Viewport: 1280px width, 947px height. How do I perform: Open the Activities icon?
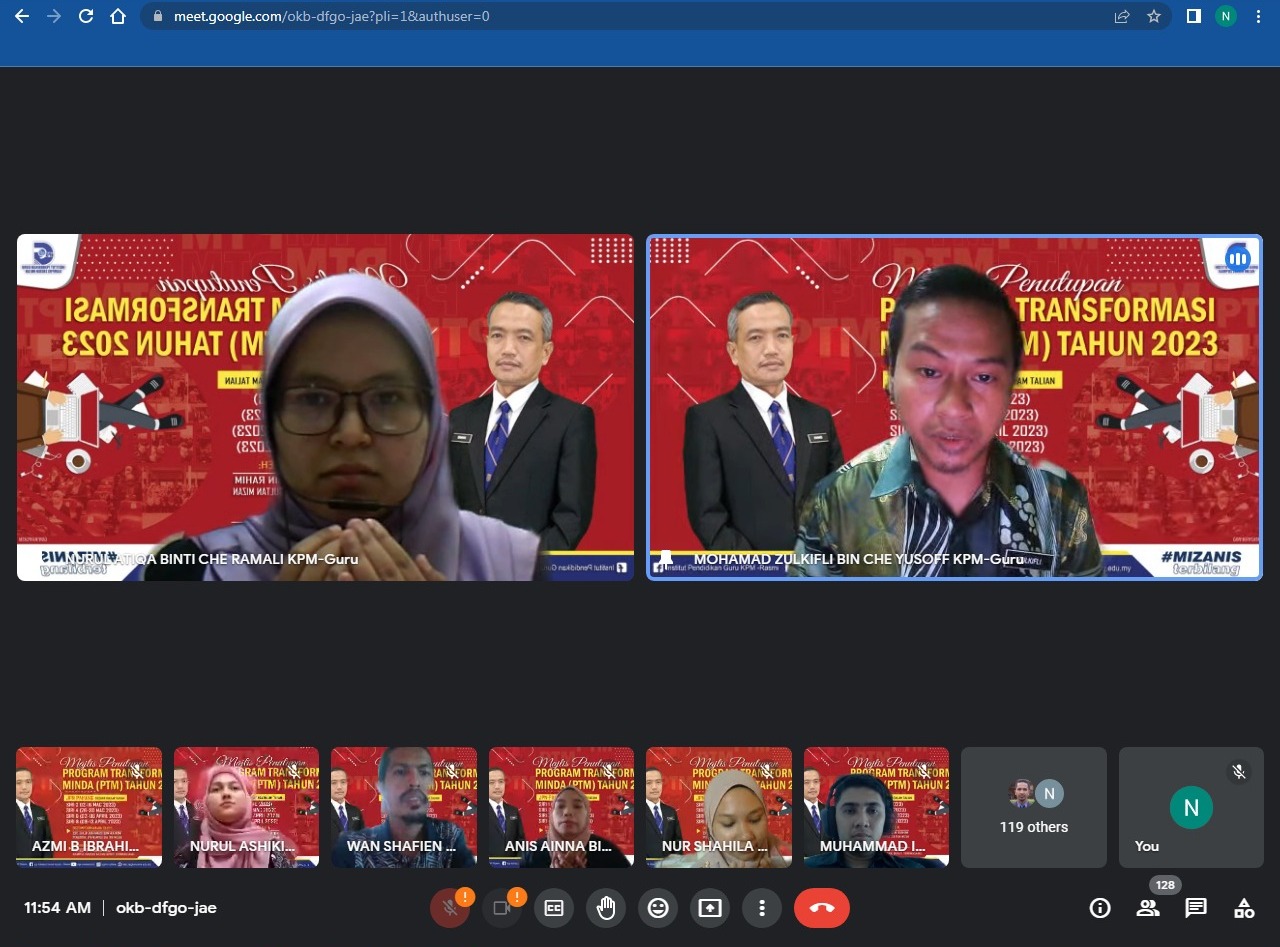1244,908
